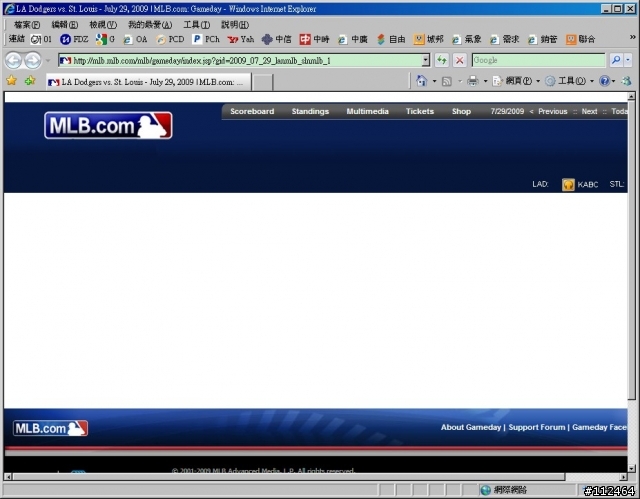Expand the address bar dropdown arrow
This screenshot has width=640, height=499.
(x=426, y=60)
